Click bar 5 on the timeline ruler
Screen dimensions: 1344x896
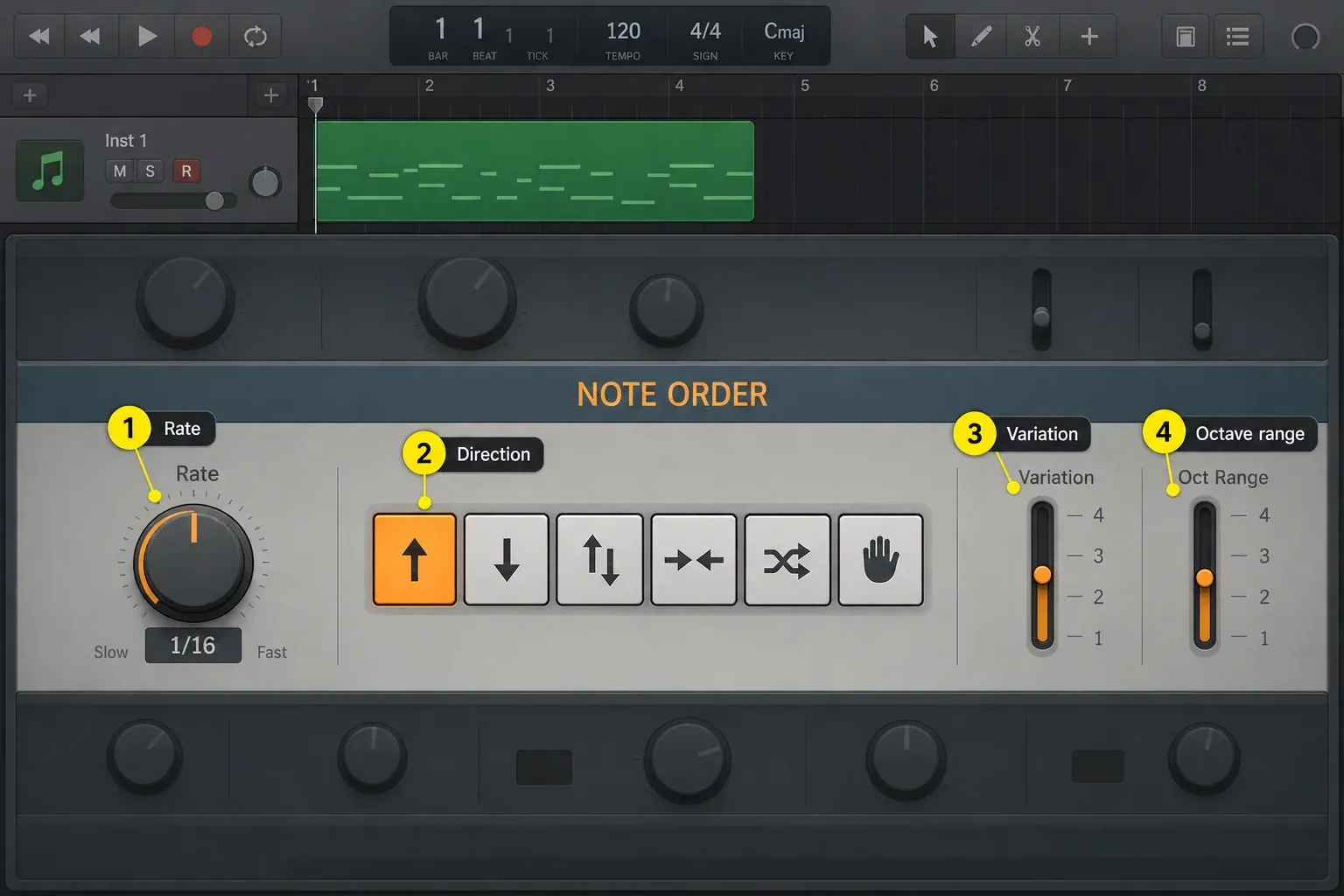point(805,86)
